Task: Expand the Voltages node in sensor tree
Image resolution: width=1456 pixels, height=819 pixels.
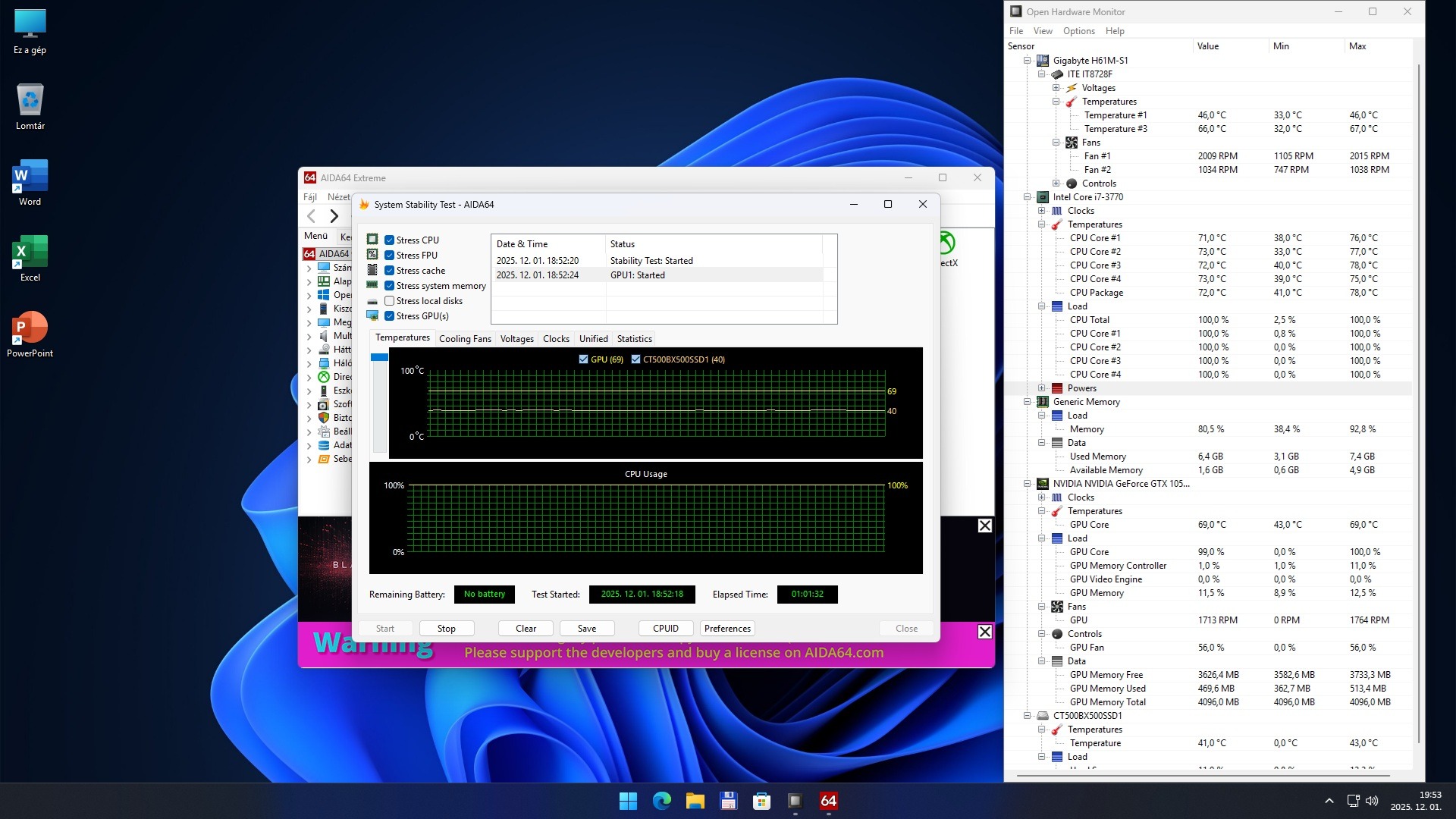Action: (1056, 88)
